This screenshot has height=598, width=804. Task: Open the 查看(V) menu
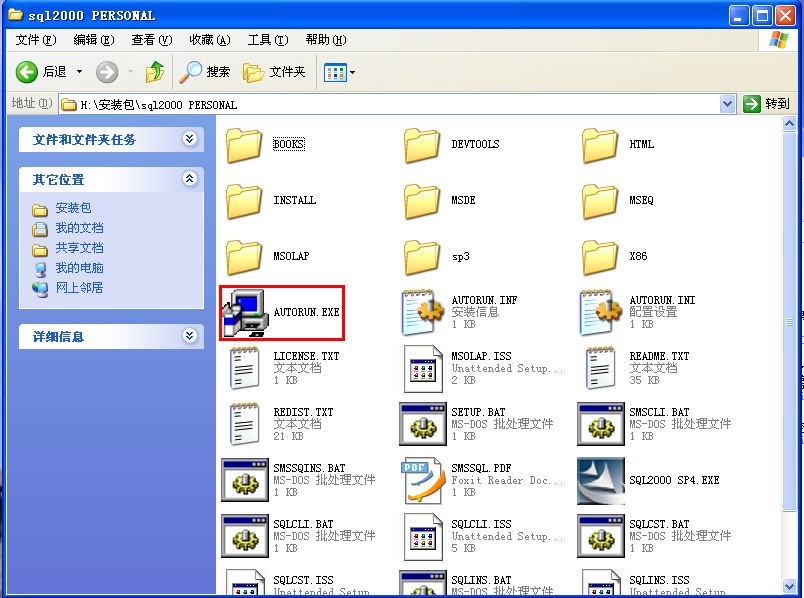click(151, 40)
